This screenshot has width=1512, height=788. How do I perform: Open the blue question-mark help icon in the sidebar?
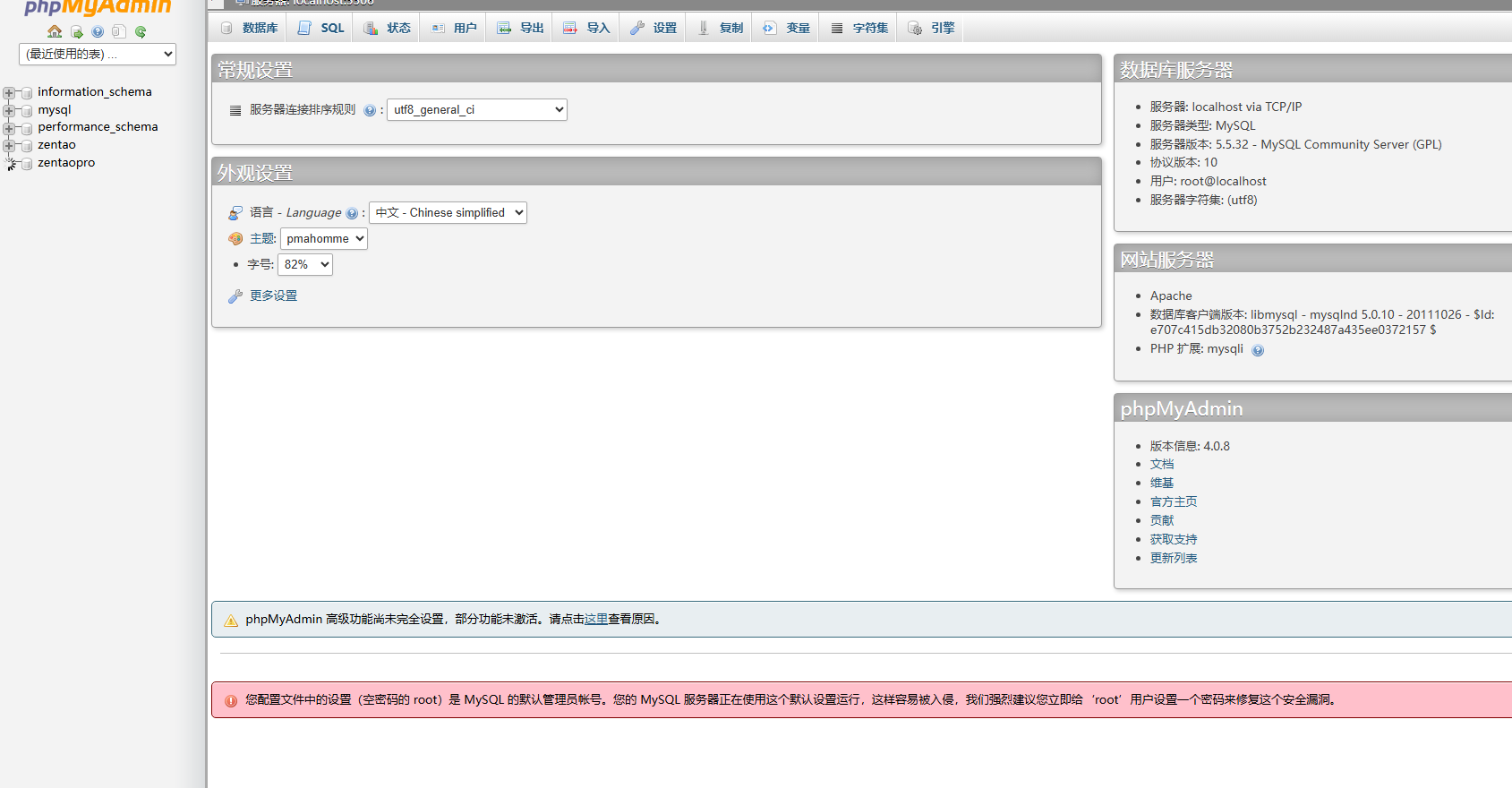point(98,32)
